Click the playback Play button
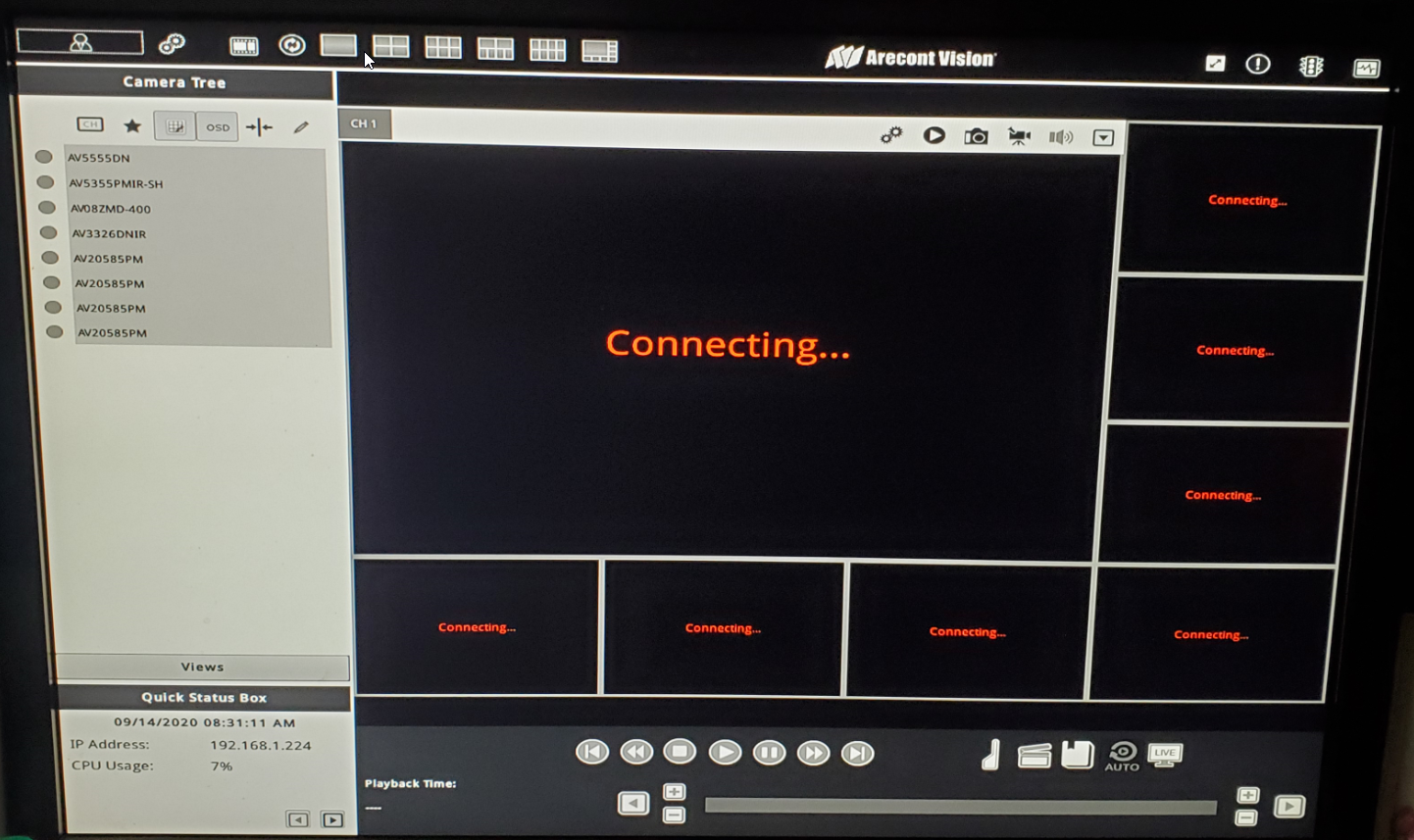Screen dimensions: 1414x840 coord(725,752)
